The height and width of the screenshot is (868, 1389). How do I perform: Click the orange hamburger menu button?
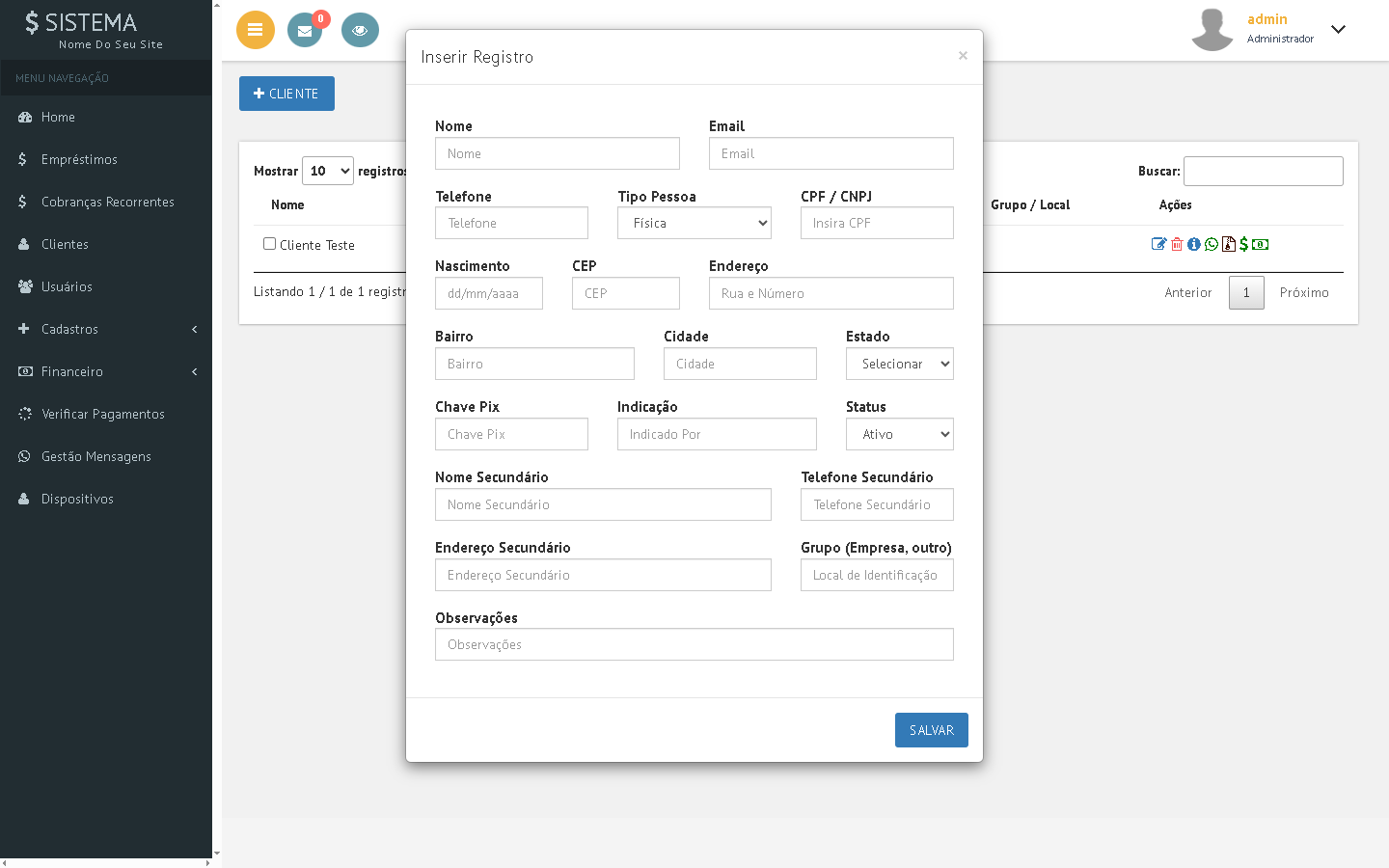256,30
